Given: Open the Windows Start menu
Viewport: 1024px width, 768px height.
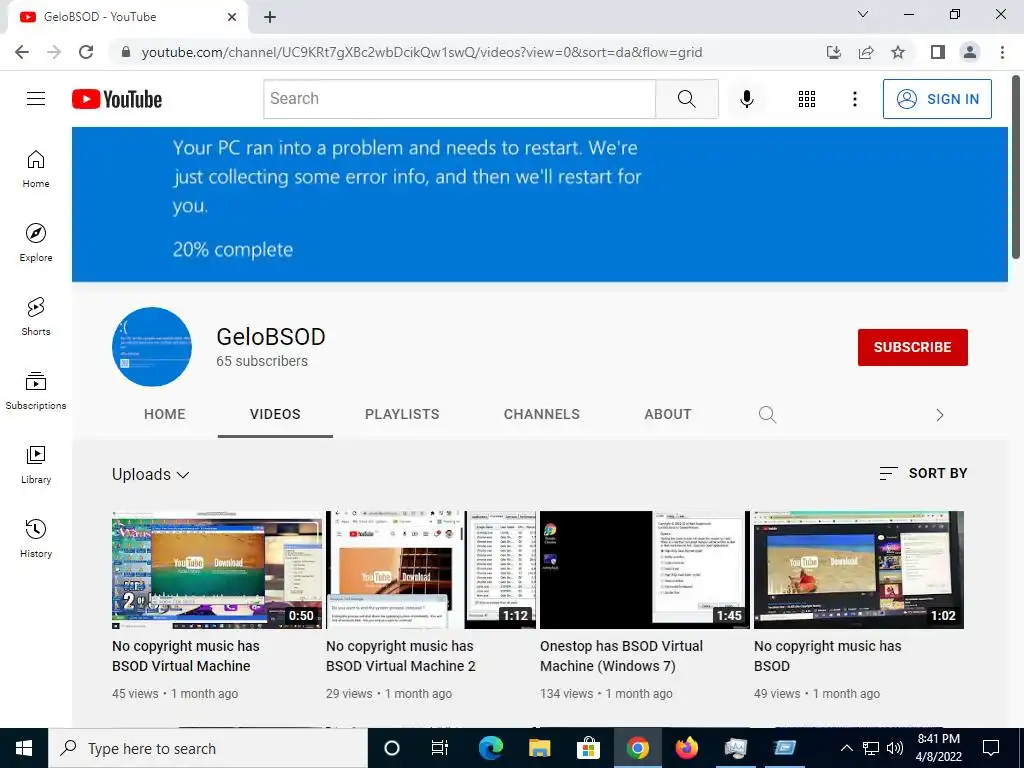Looking at the screenshot, I should click(24, 748).
